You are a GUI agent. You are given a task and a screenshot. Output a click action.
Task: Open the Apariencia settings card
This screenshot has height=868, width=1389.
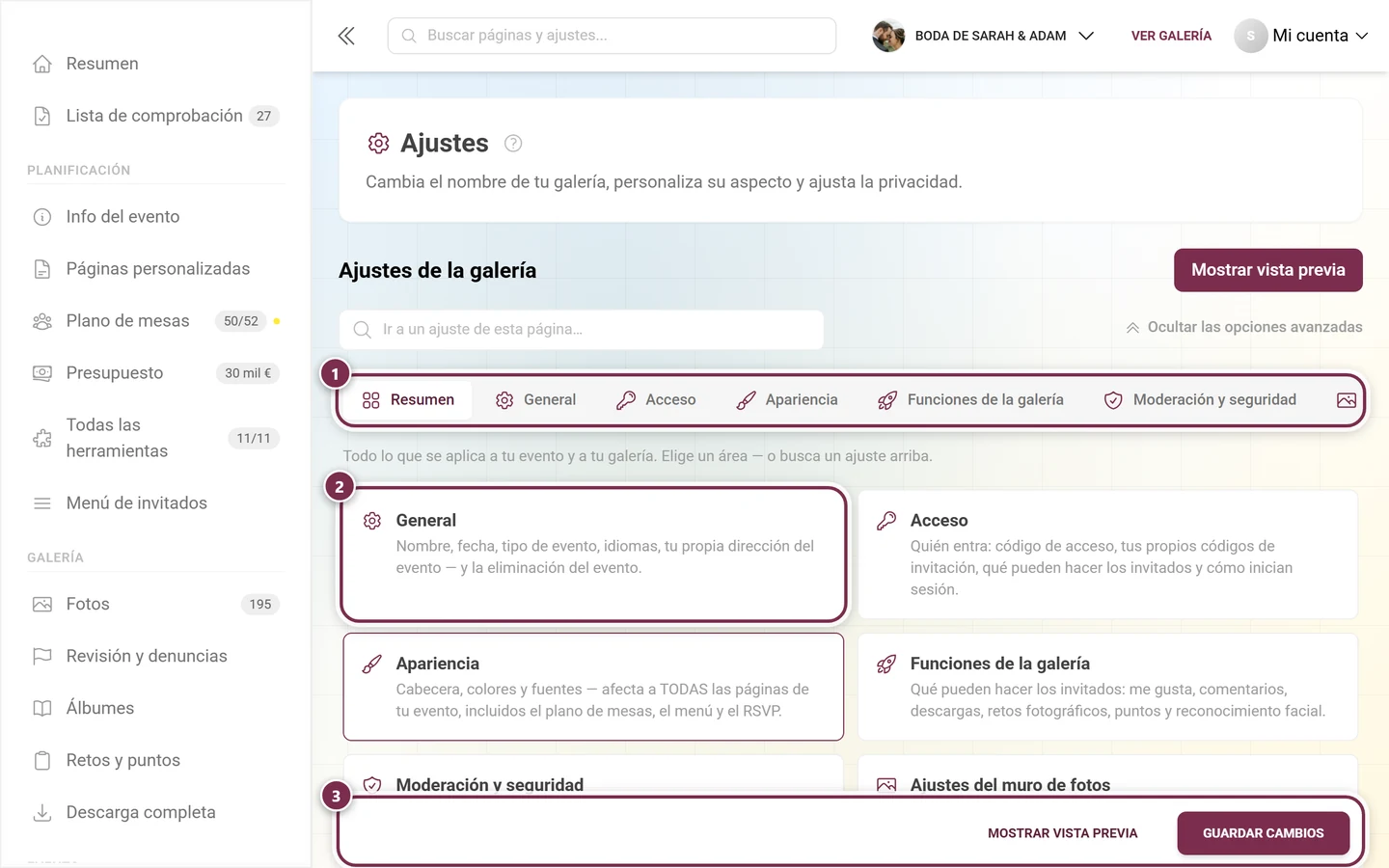coord(593,687)
